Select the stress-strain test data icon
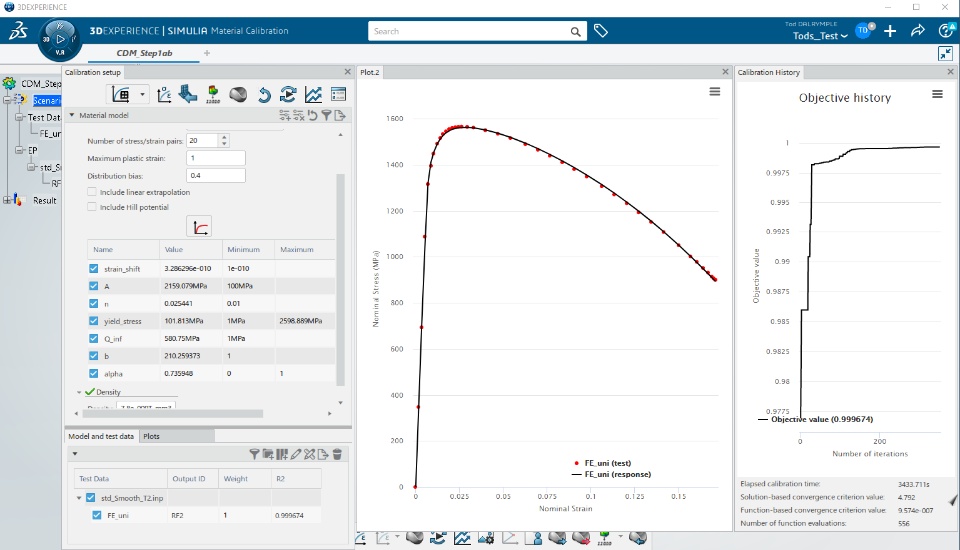This screenshot has width=960, height=550. click(x=163, y=94)
